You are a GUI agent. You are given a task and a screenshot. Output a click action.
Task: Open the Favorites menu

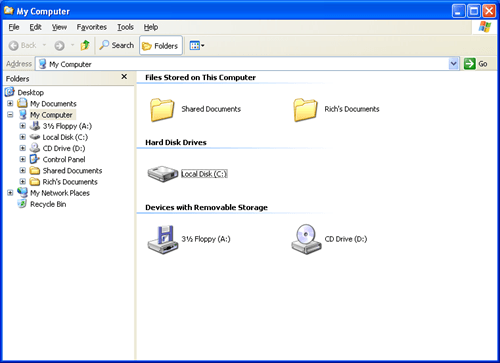[92, 27]
